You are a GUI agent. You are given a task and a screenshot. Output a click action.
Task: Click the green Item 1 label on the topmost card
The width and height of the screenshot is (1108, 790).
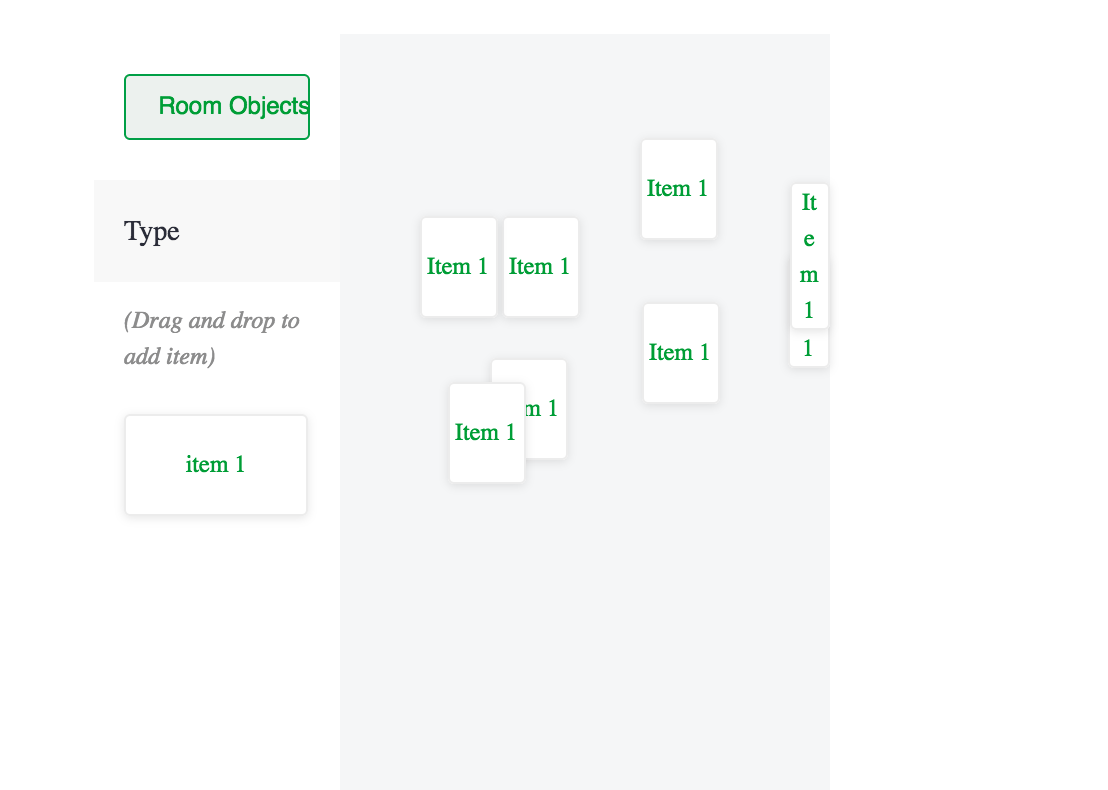click(x=678, y=188)
